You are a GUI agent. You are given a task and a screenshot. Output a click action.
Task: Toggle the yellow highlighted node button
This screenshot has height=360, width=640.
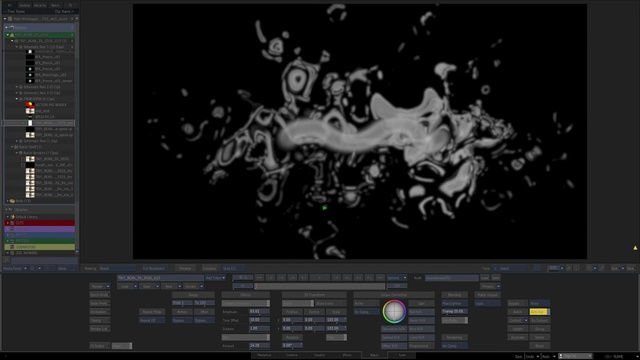click(x=540, y=312)
